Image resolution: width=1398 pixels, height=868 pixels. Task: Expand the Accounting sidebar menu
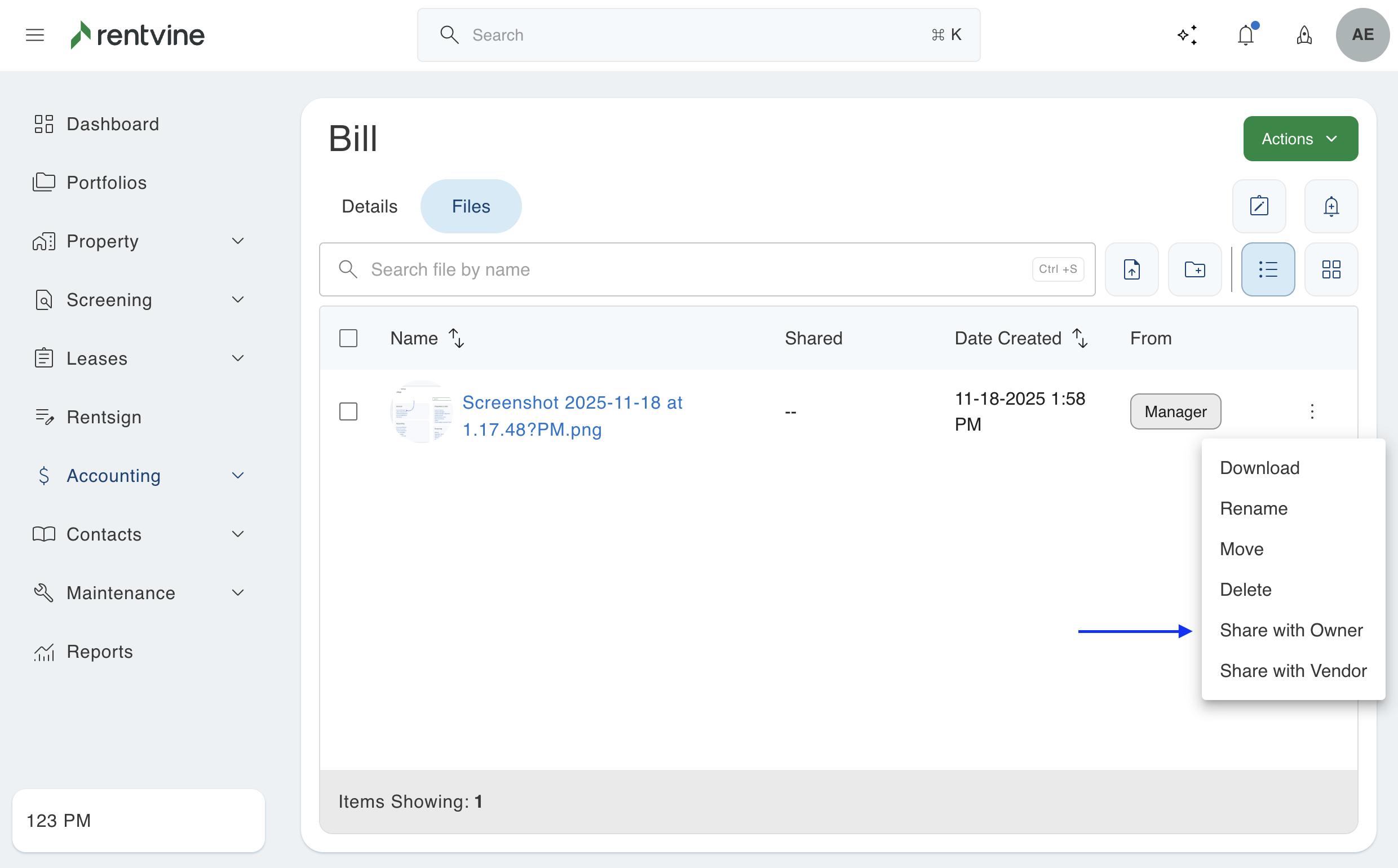click(237, 475)
